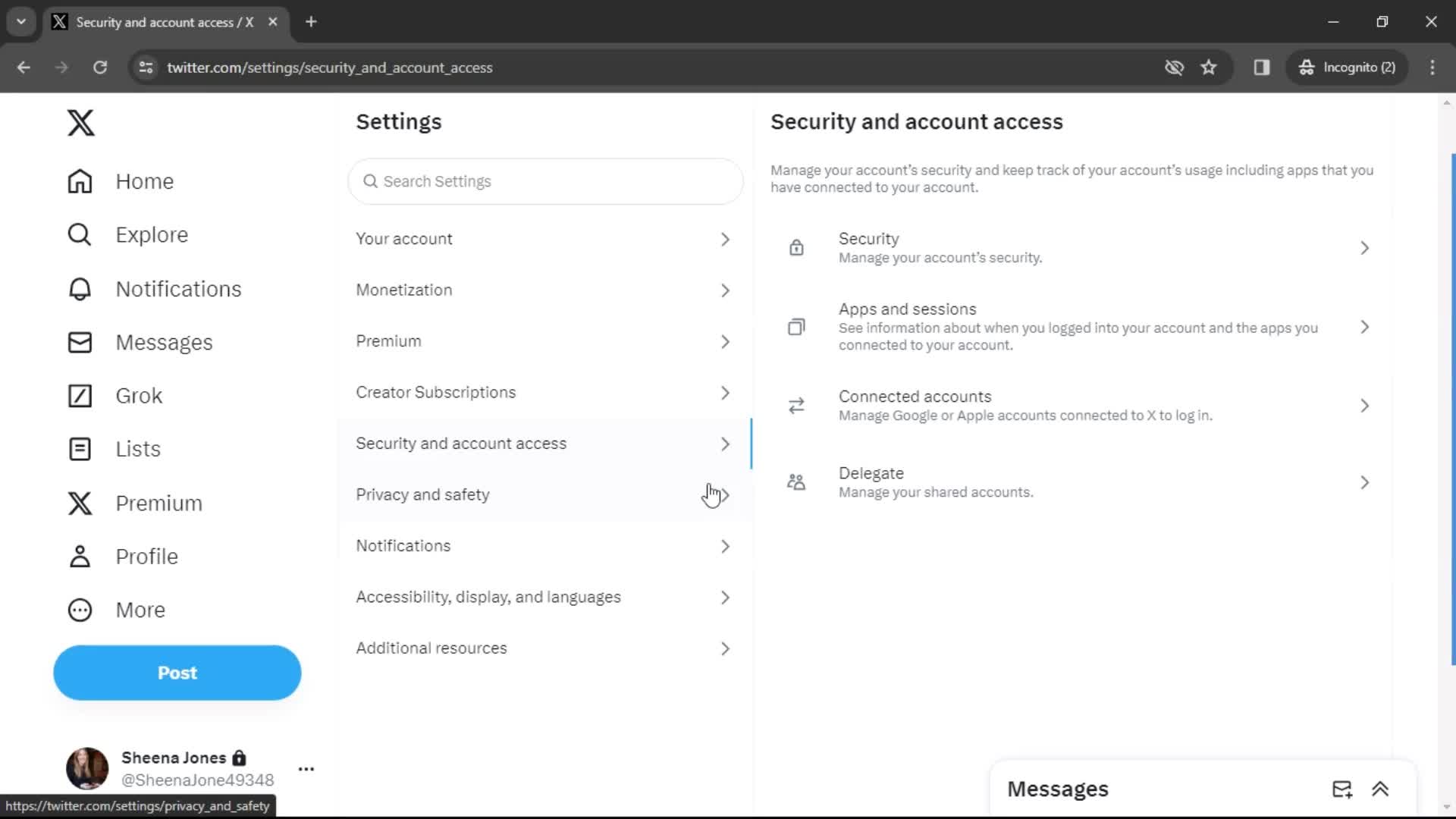This screenshot has height=819, width=1456.
Task: Open the Home navigation icon
Action: click(x=80, y=181)
